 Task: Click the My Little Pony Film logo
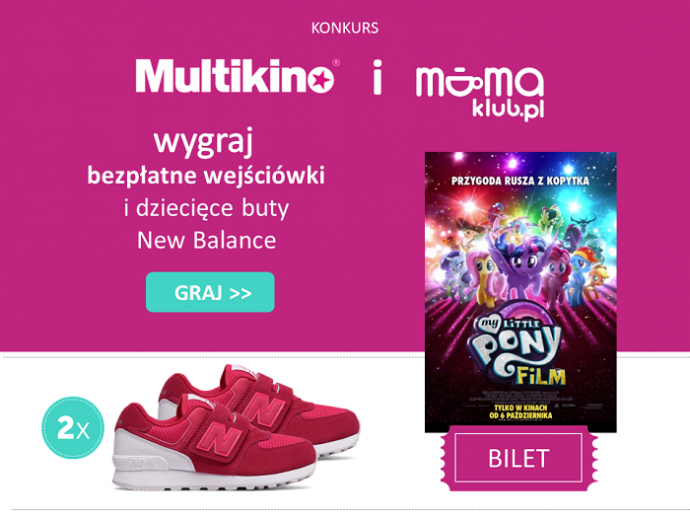point(518,345)
